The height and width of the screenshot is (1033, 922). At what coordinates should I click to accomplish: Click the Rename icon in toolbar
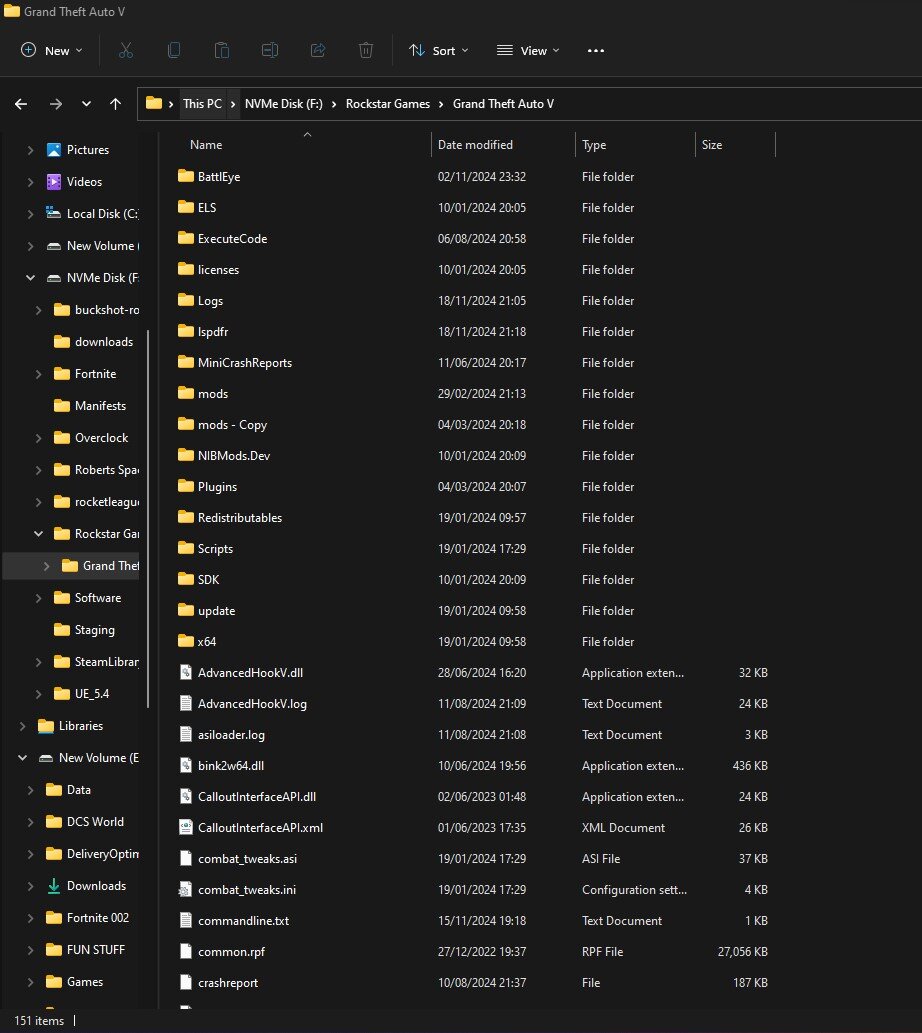pyautogui.click(x=270, y=50)
